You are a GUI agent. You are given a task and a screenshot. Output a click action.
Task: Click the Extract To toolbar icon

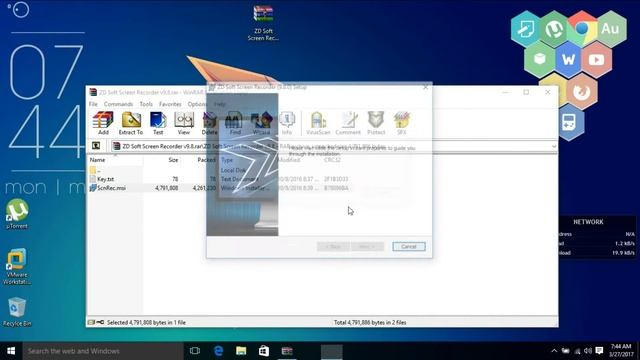tap(131, 123)
